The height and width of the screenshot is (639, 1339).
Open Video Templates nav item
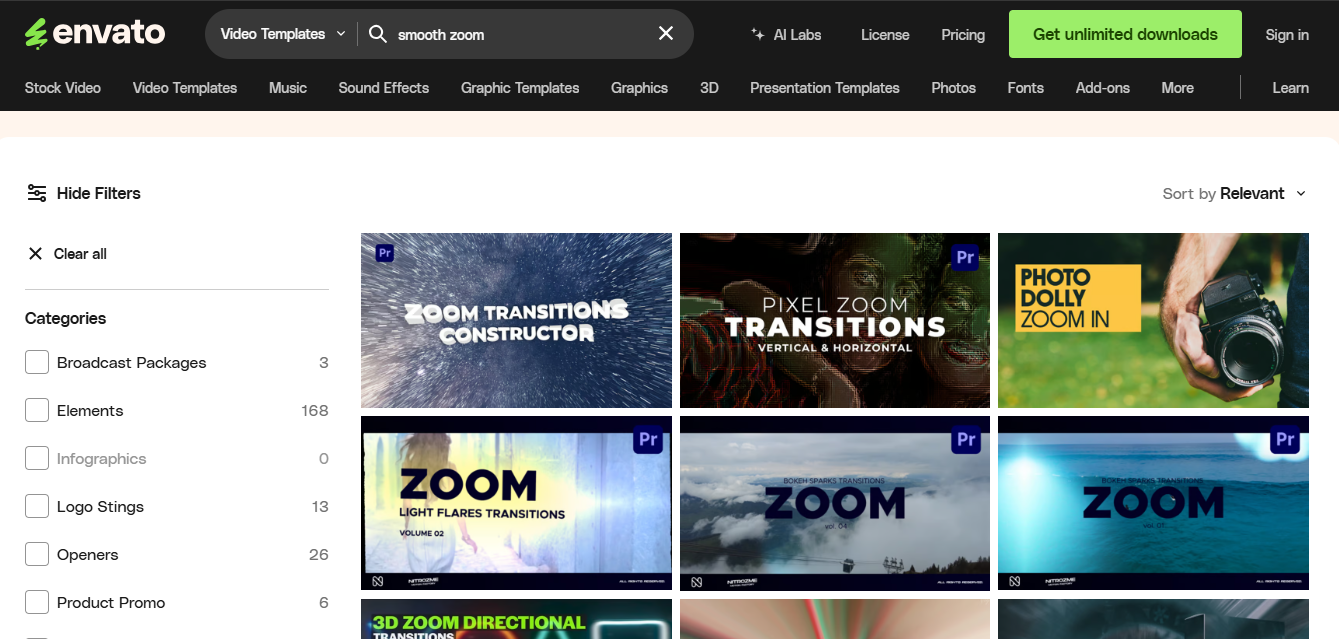point(185,88)
